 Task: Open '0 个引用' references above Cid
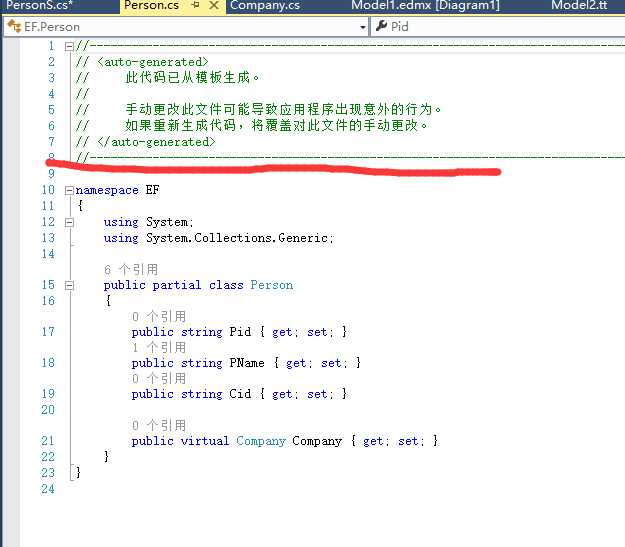[x=159, y=378]
